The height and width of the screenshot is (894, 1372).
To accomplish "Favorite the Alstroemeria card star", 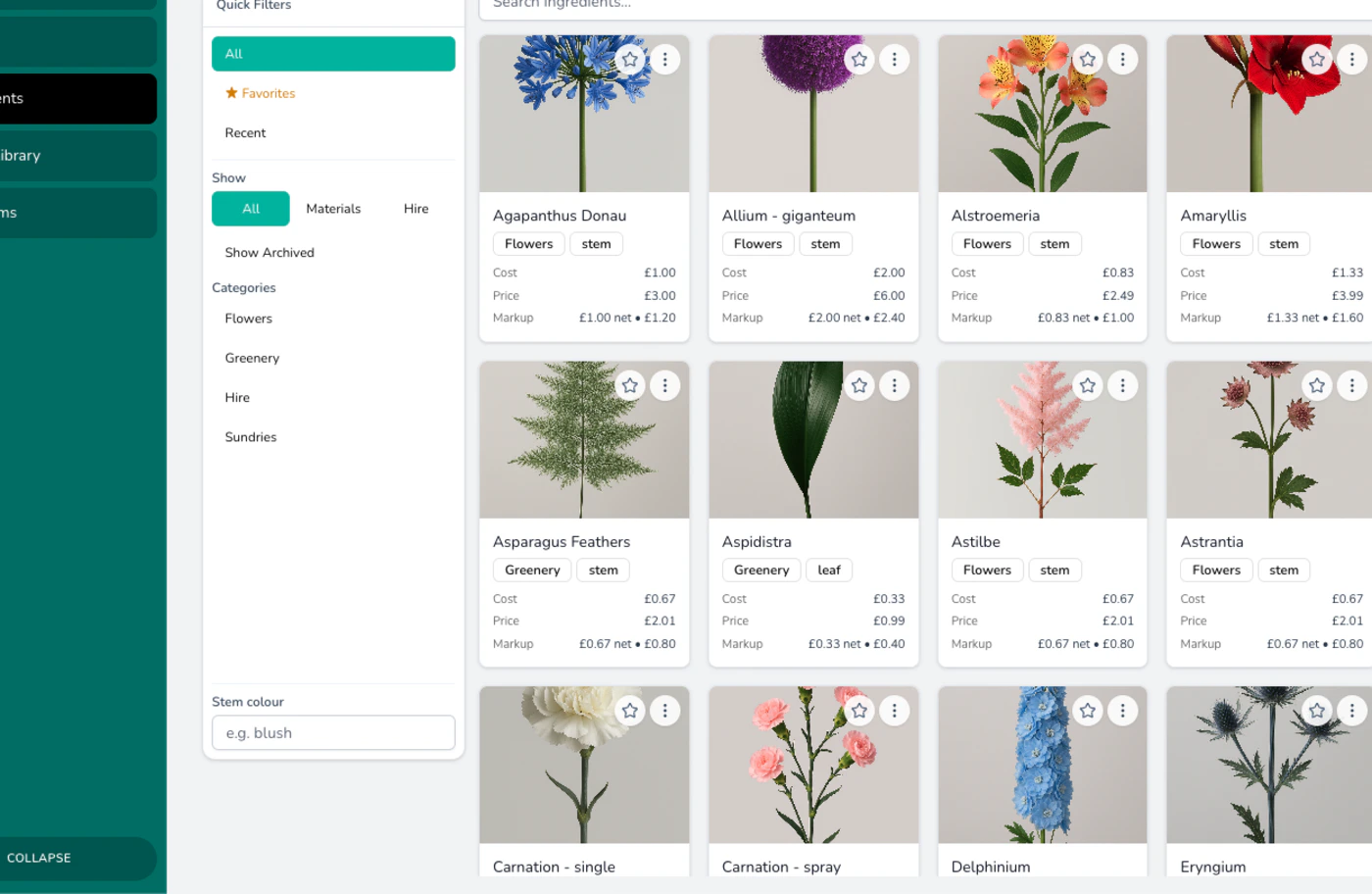I will point(1088,60).
